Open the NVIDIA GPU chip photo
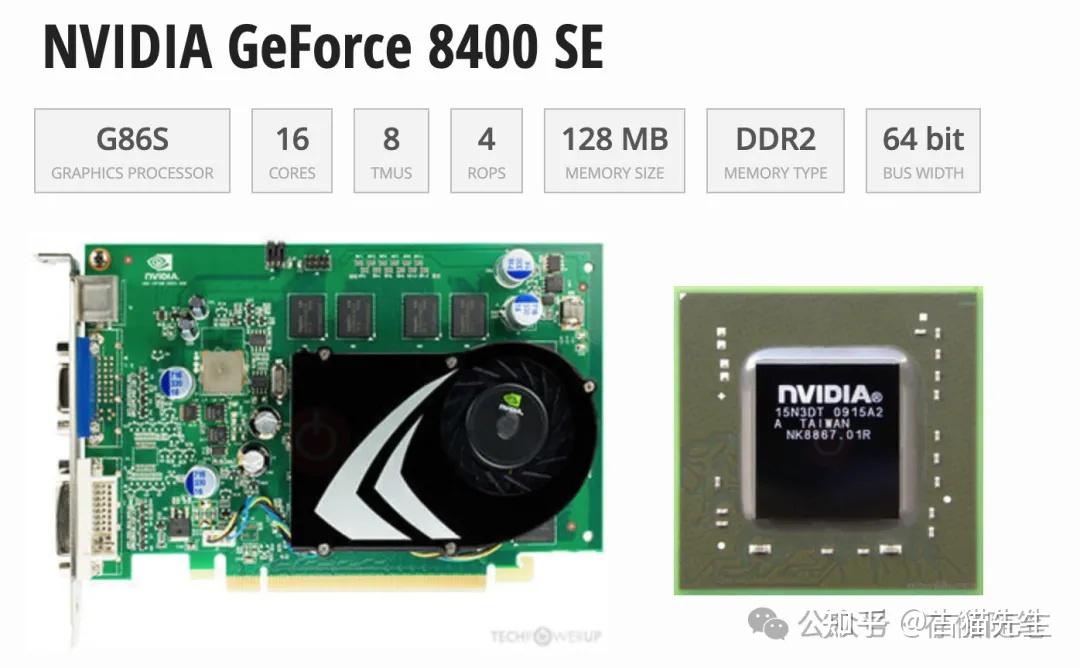 829,441
